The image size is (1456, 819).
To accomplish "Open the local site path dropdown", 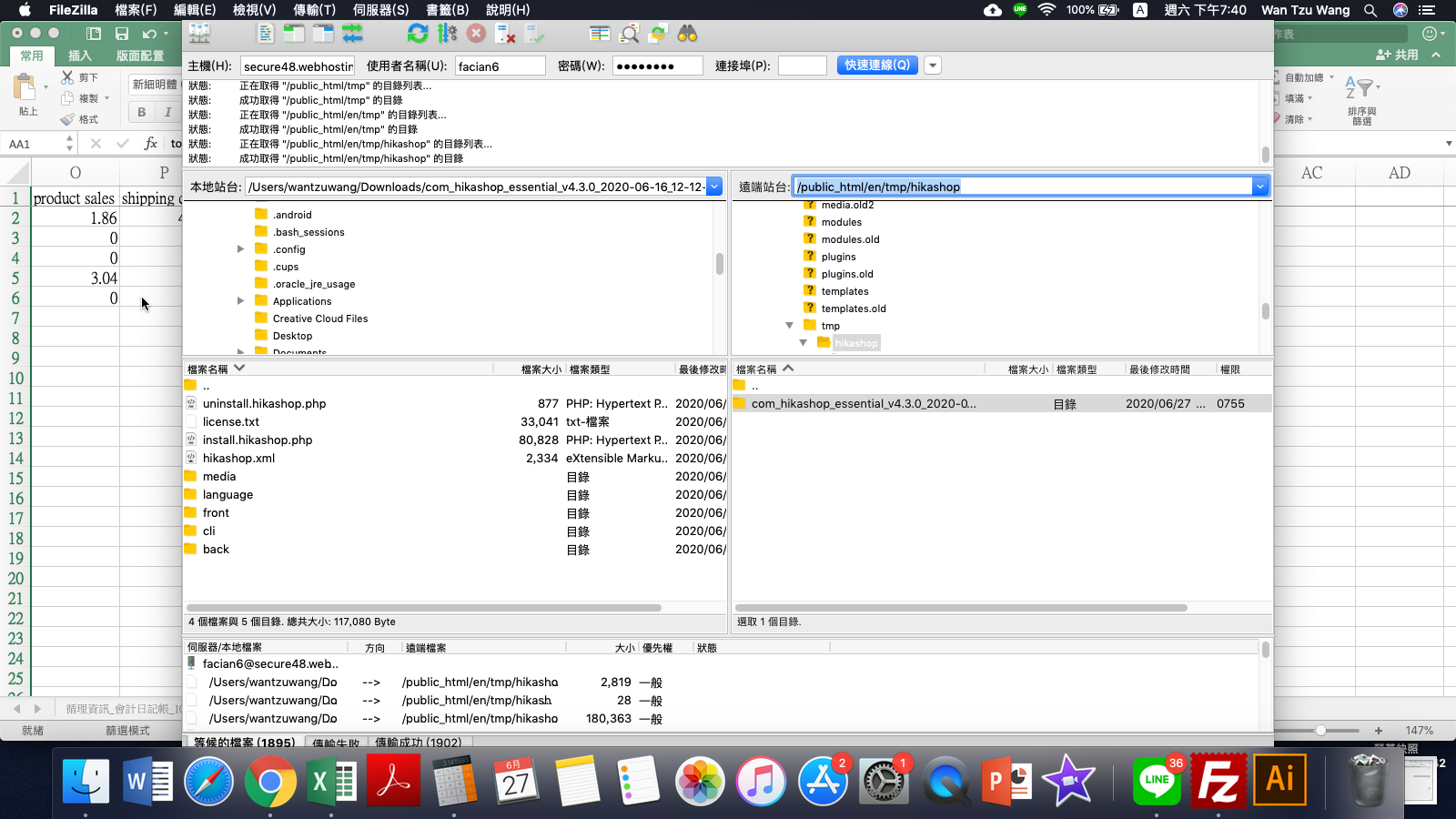I will 714,187.
